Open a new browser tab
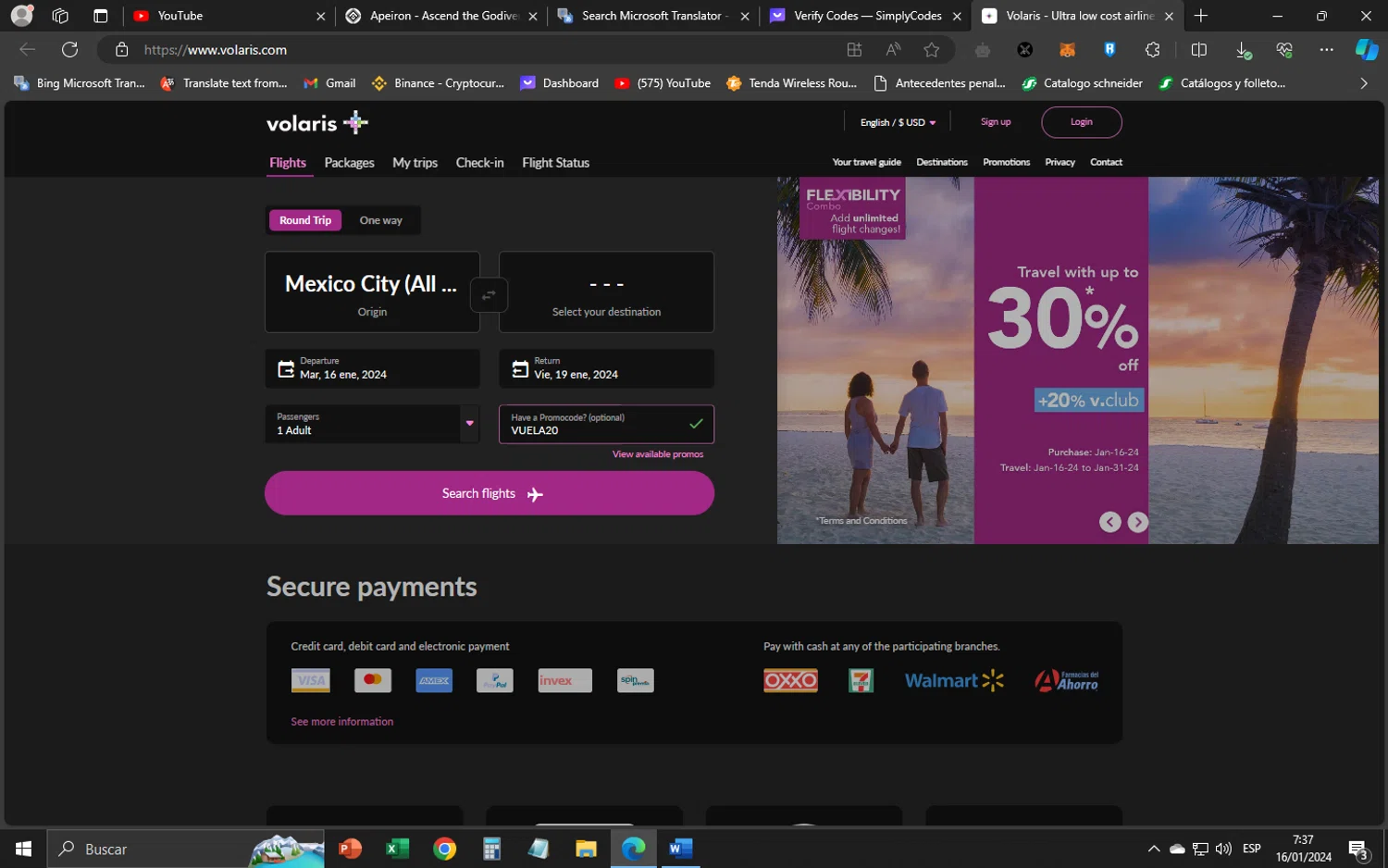The height and width of the screenshot is (868, 1388). click(1201, 16)
